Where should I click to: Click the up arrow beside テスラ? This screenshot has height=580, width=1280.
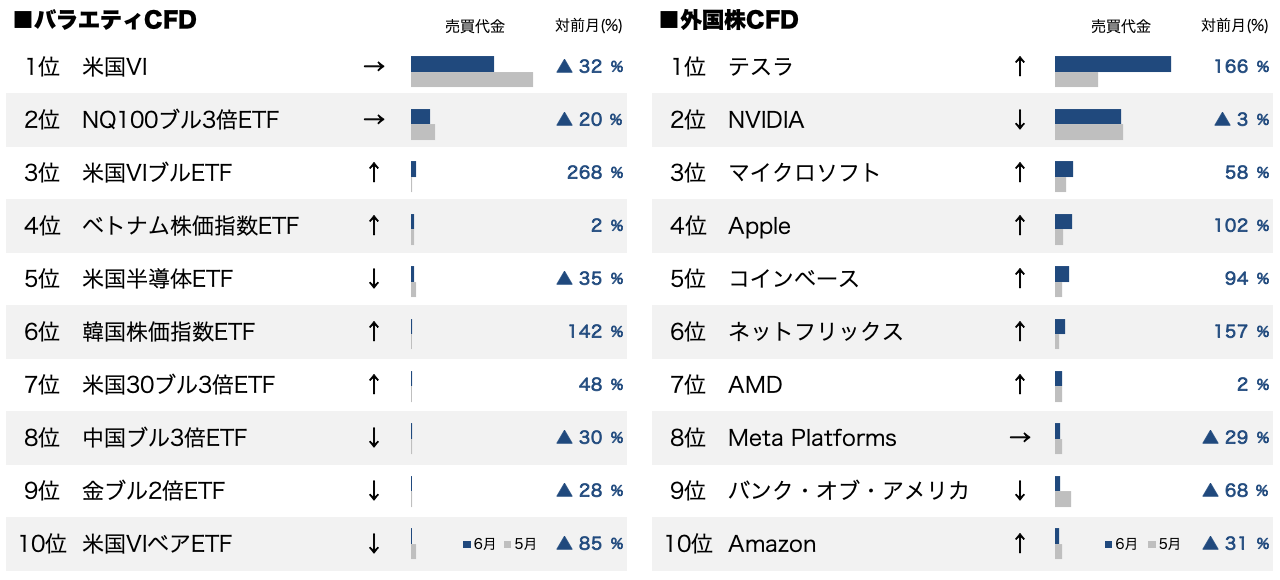(1020, 67)
